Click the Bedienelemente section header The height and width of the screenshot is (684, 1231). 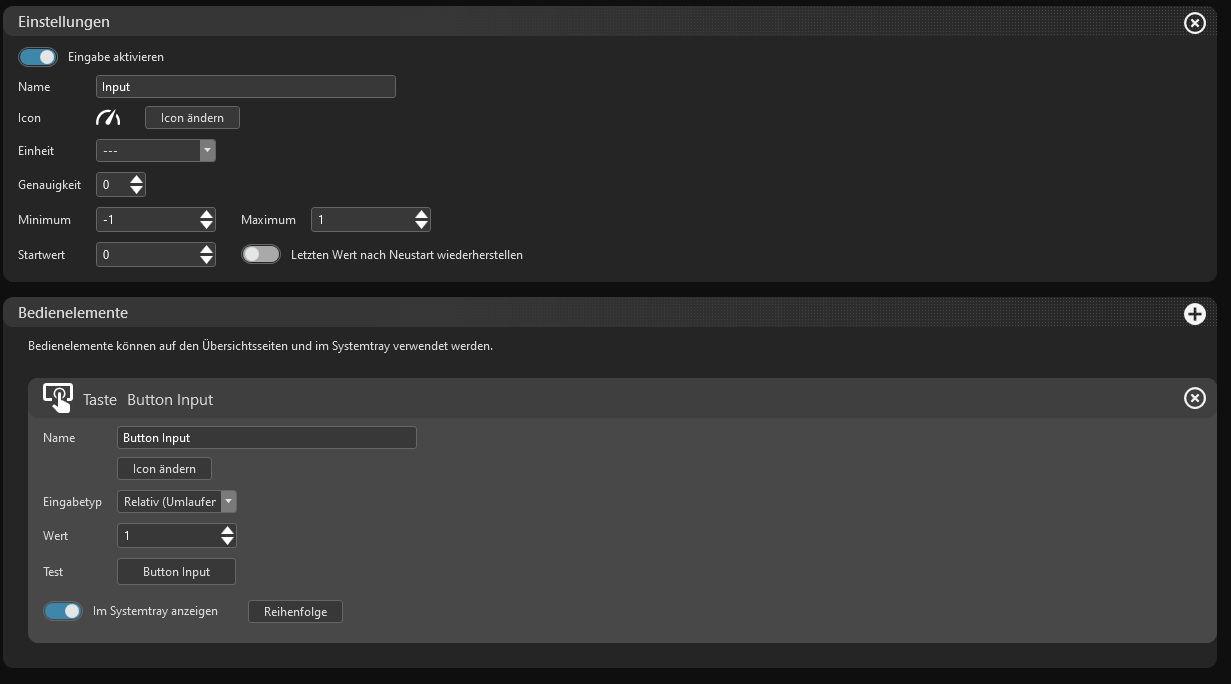point(73,313)
